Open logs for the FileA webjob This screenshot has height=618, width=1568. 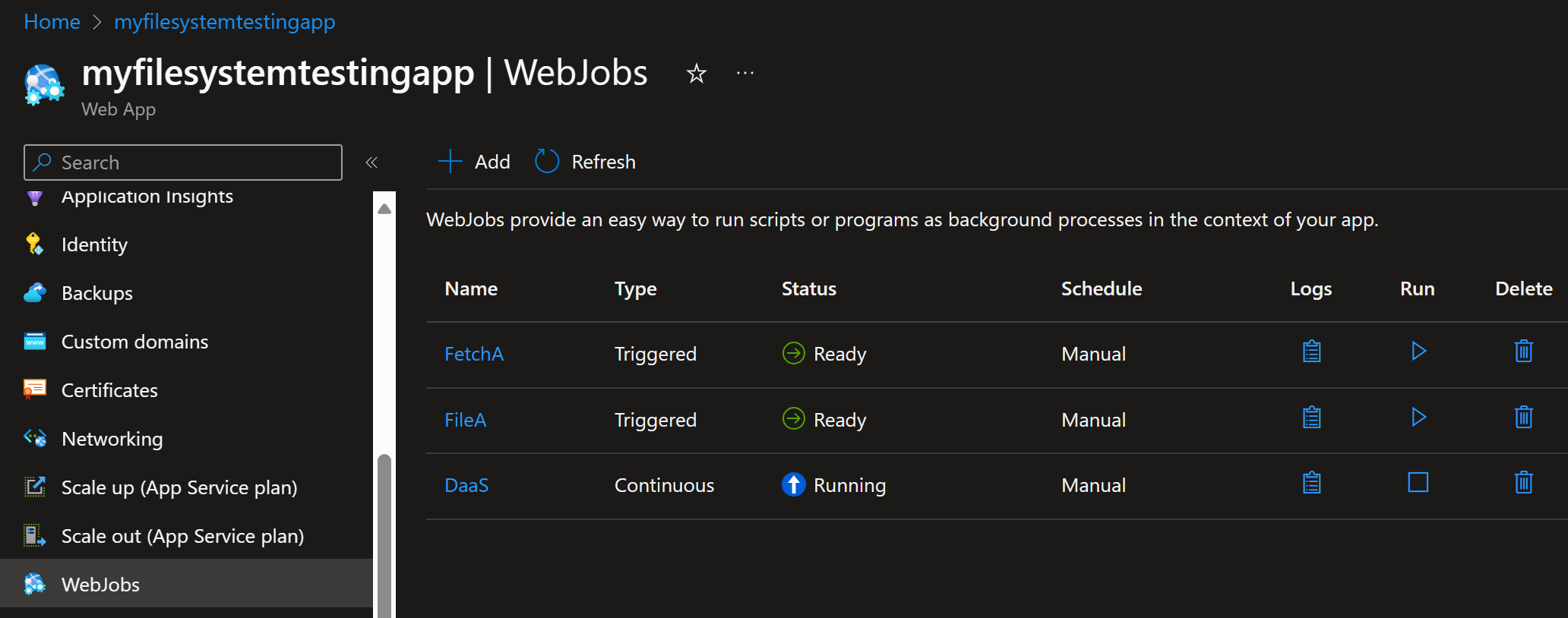(1311, 418)
